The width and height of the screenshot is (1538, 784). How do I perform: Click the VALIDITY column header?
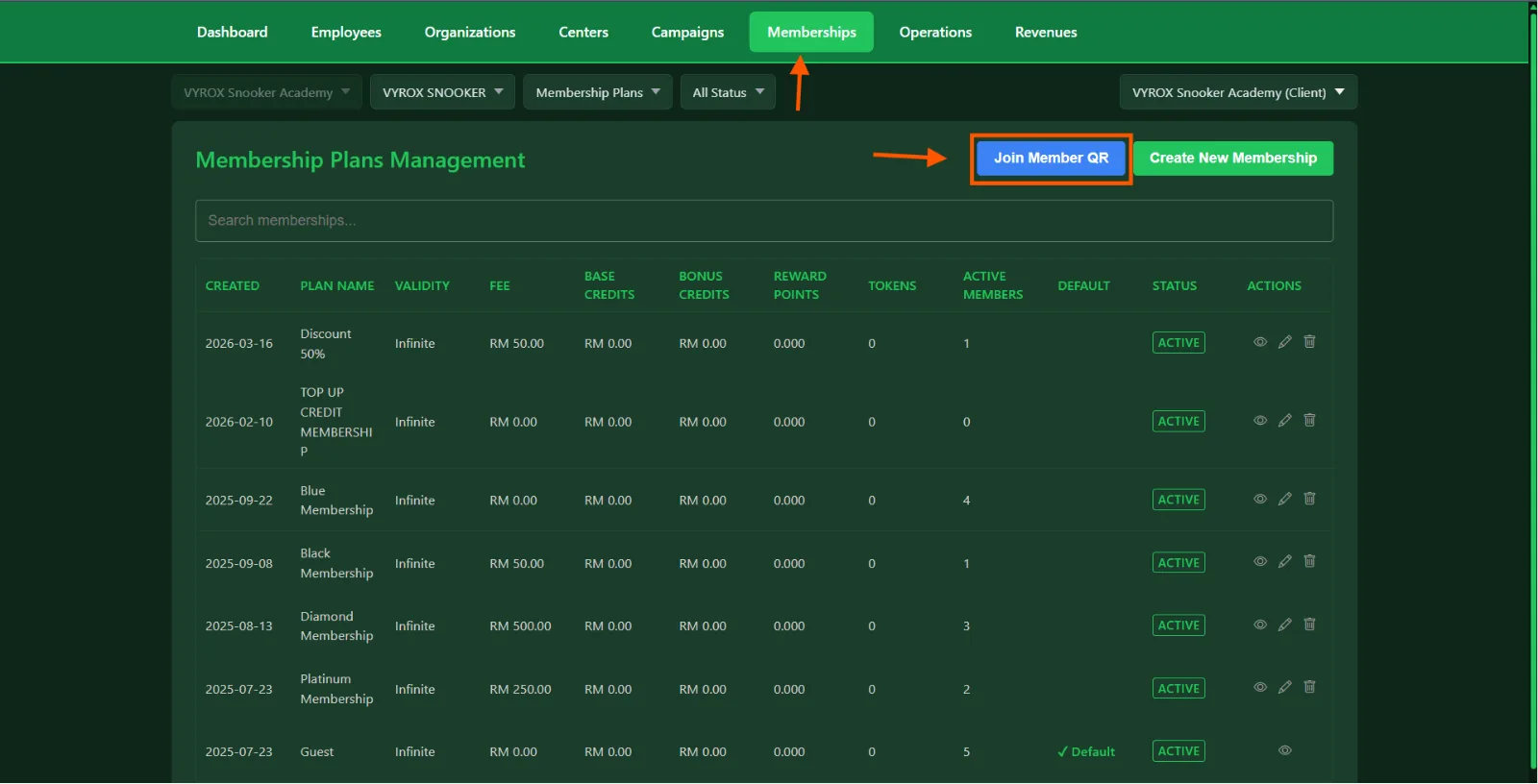pyautogui.click(x=422, y=286)
